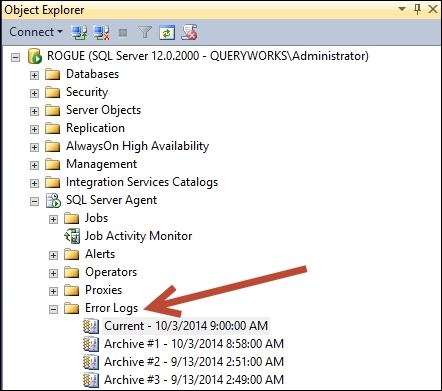The image size is (442, 391).
Task: Collapse the Error Logs folder
Action: click(53, 309)
